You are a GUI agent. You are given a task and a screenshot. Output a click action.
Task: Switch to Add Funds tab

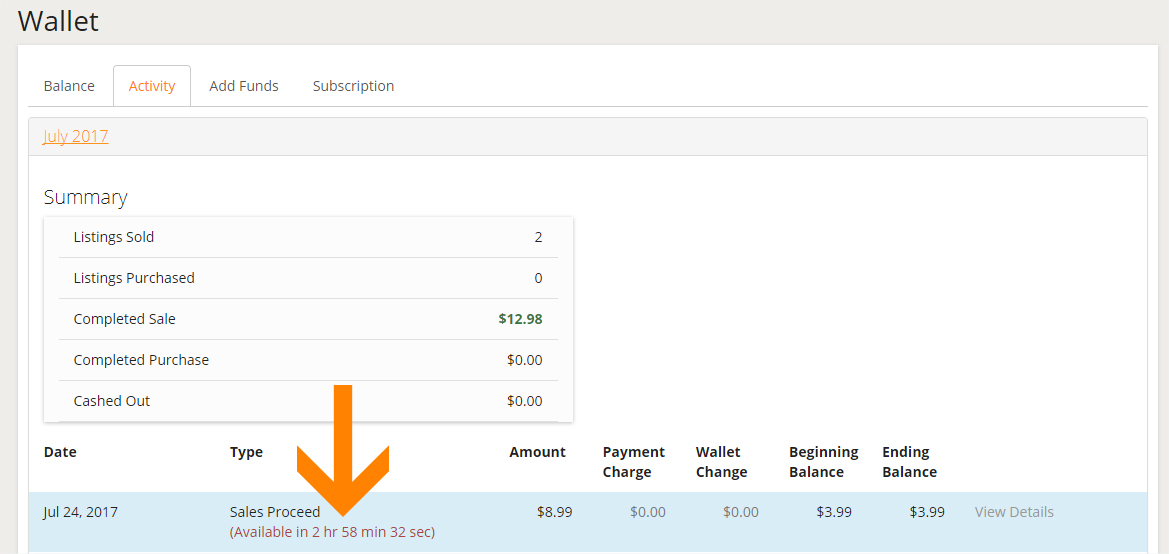coord(244,86)
